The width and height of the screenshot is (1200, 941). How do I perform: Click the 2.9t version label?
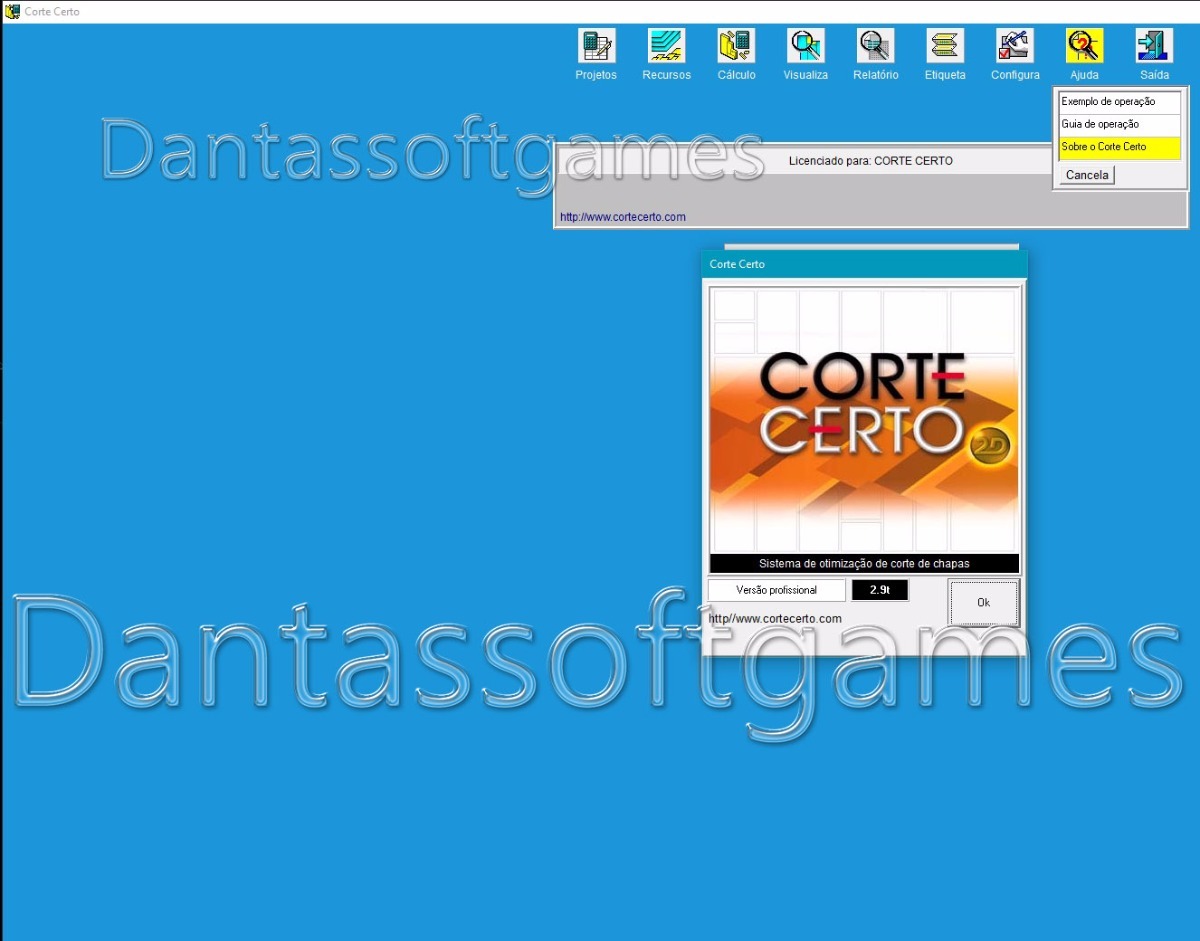click(x=880, y=590)
